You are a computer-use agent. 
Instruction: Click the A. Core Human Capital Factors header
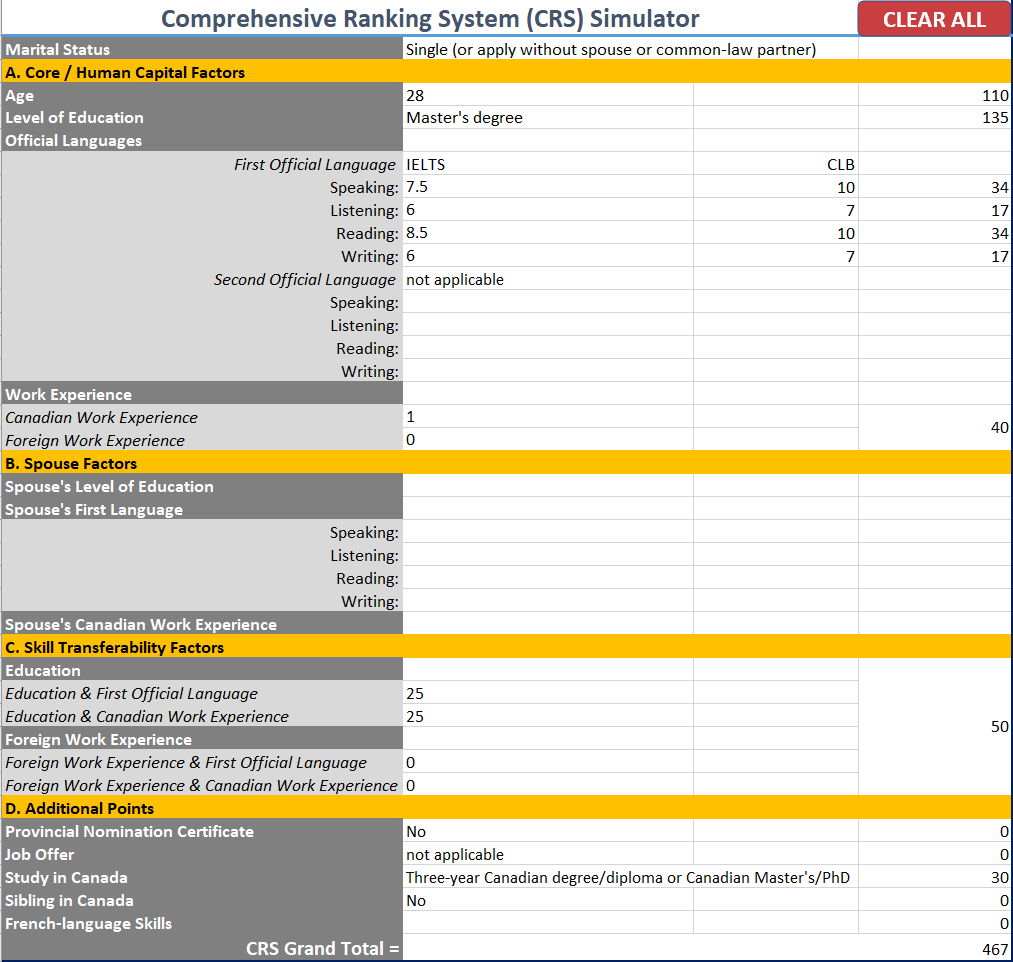pyautogui.click(x=200, y=71)
